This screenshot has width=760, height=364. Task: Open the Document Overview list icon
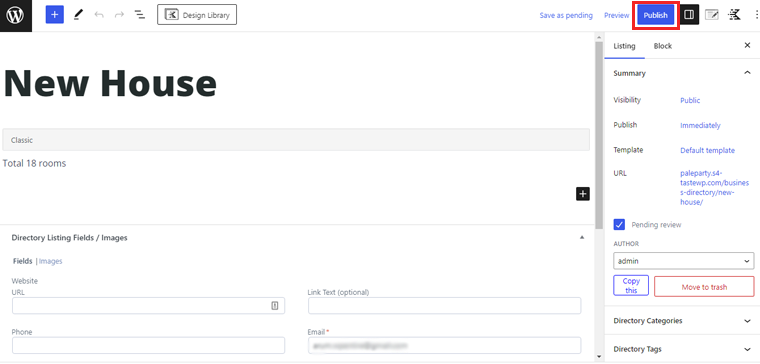140,15
